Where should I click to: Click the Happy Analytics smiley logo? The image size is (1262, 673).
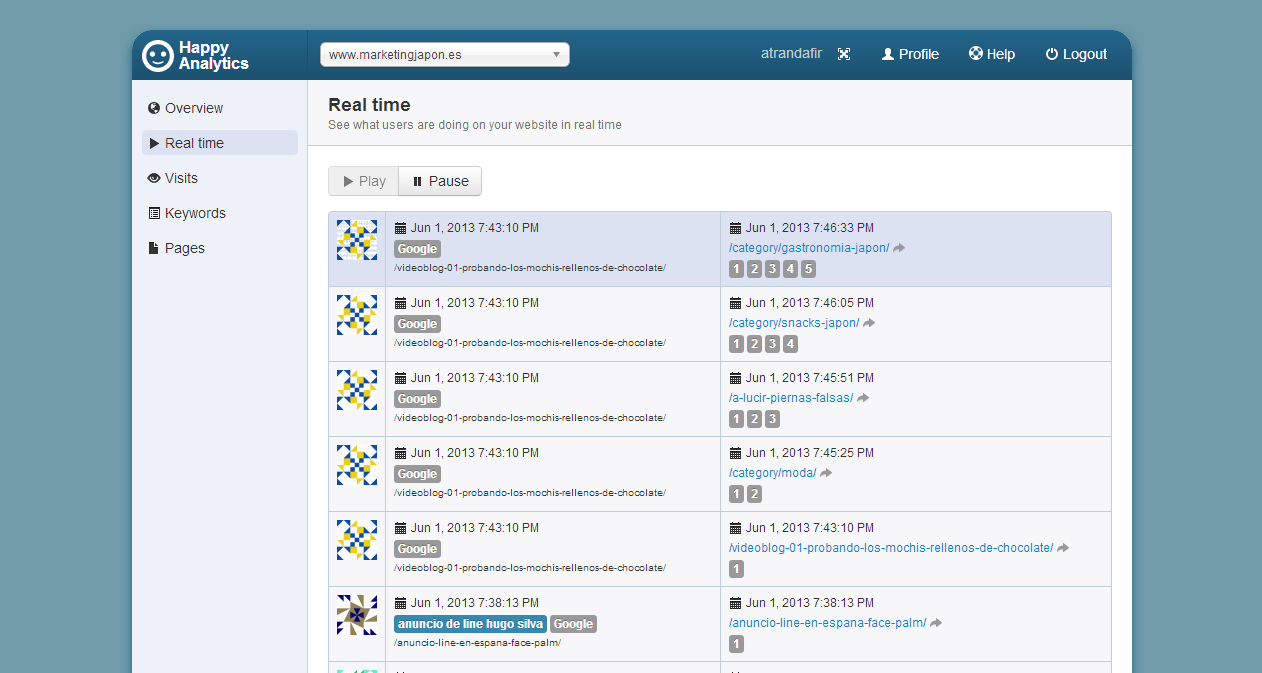[158, 55]
